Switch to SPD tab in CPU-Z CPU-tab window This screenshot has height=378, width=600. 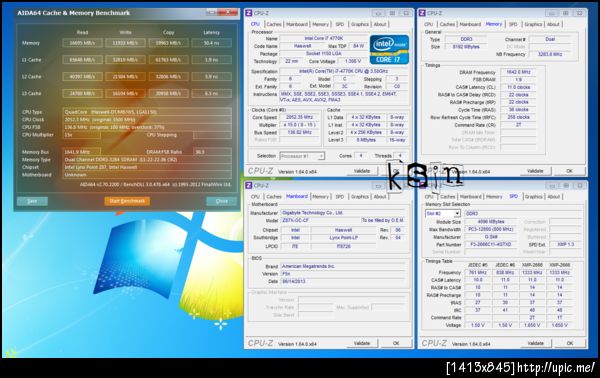[340, 24]
